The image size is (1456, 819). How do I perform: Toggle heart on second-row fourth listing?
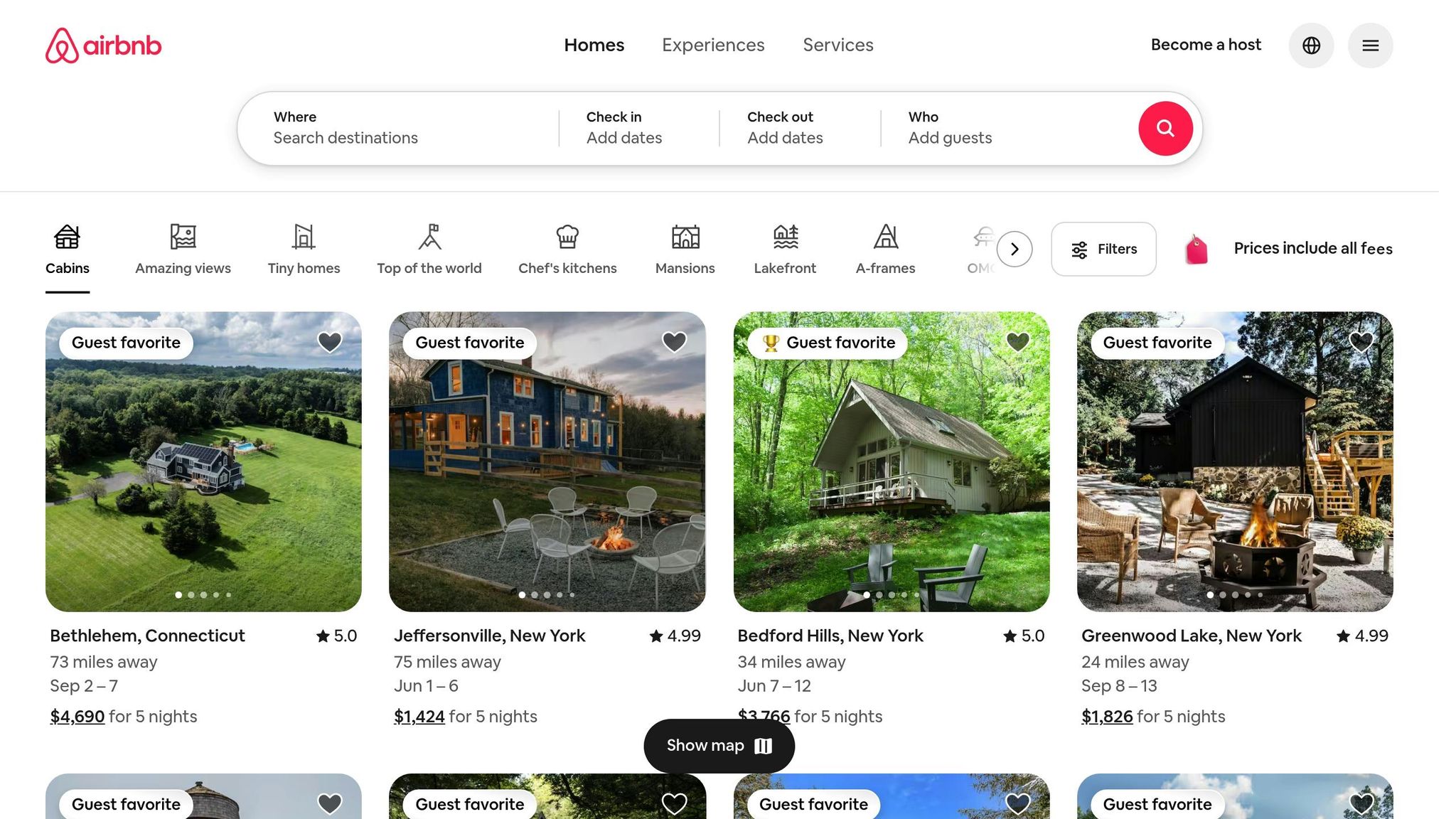[x=1361, y=804]
